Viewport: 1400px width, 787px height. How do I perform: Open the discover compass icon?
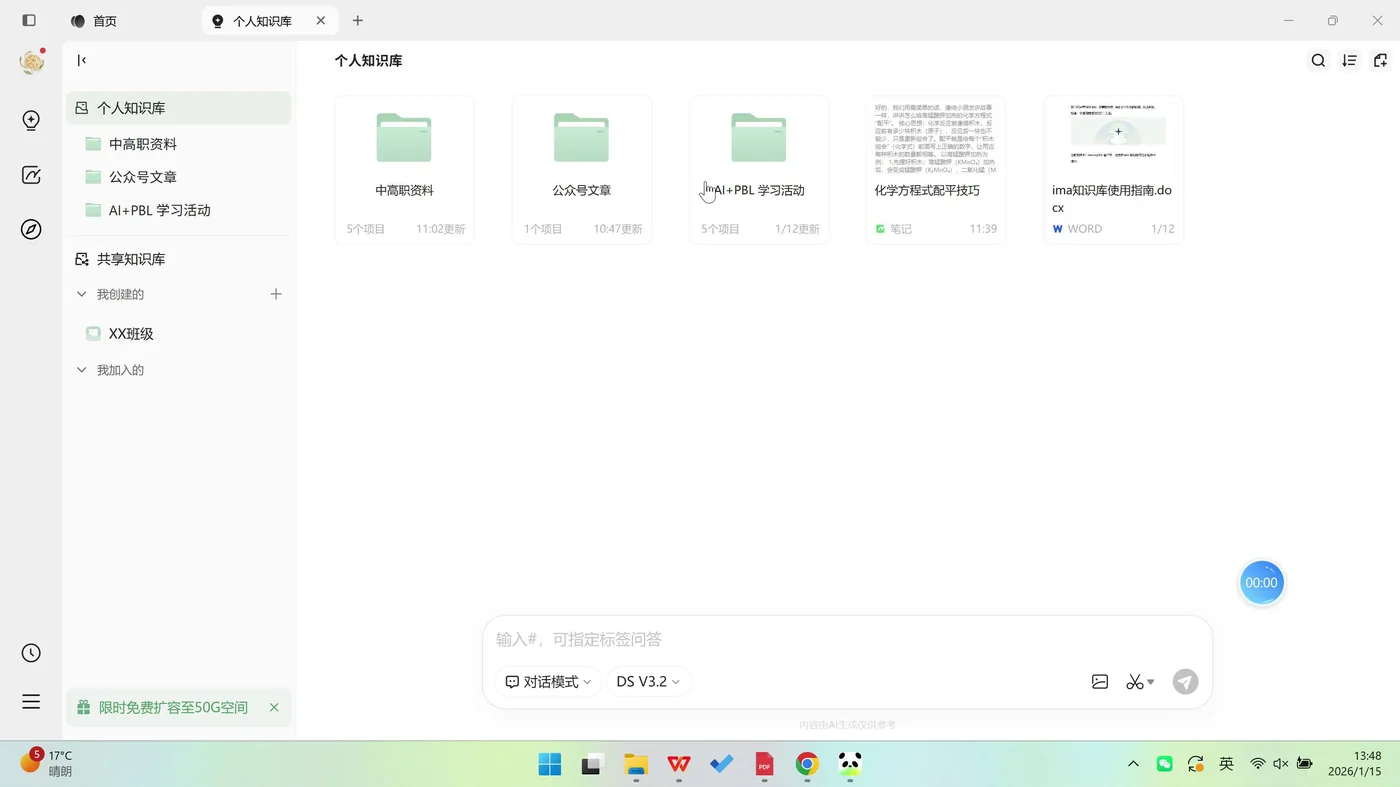click(31, 230)
